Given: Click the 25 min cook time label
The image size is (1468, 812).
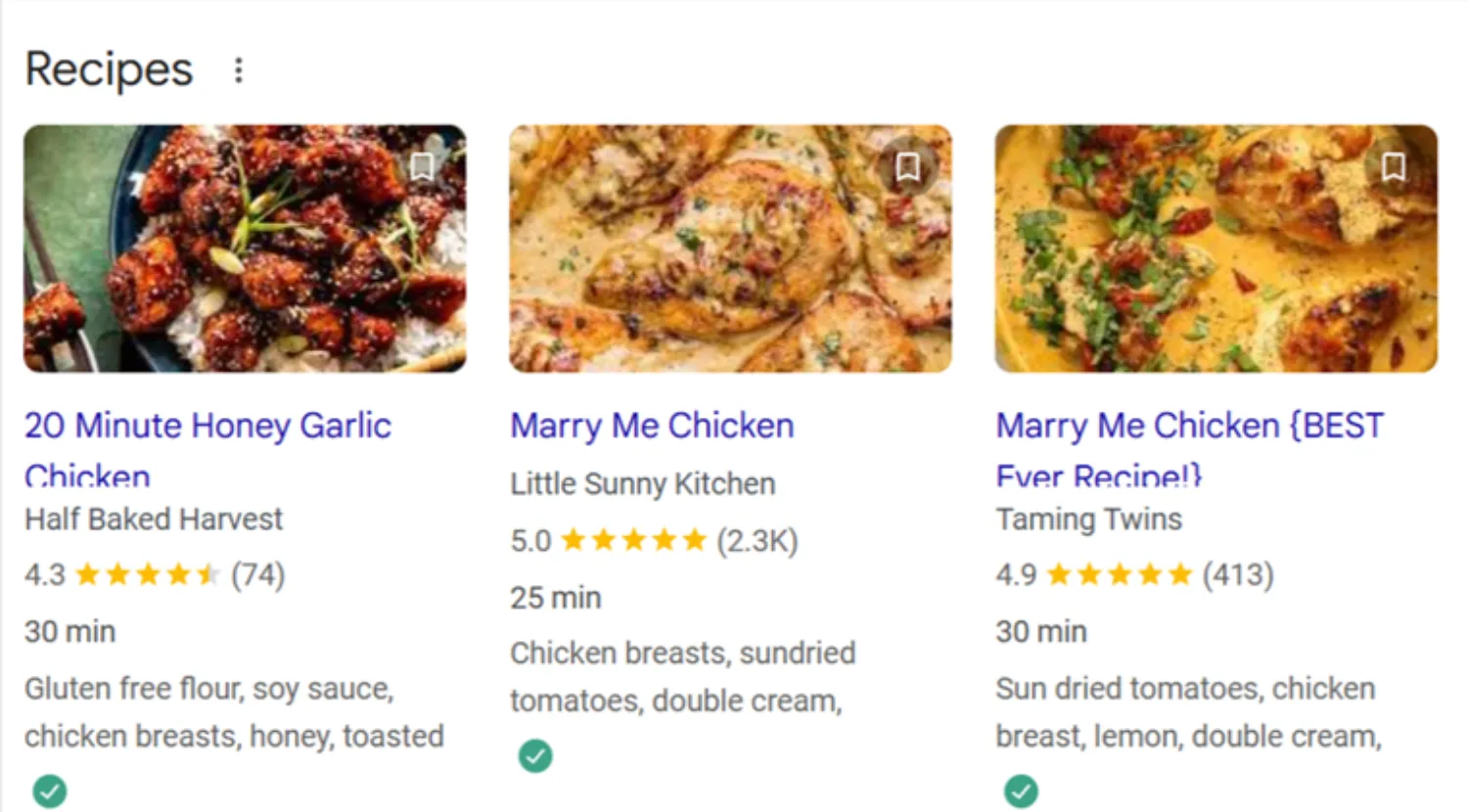Looking at the screenshot, I should tap(554, 597).
